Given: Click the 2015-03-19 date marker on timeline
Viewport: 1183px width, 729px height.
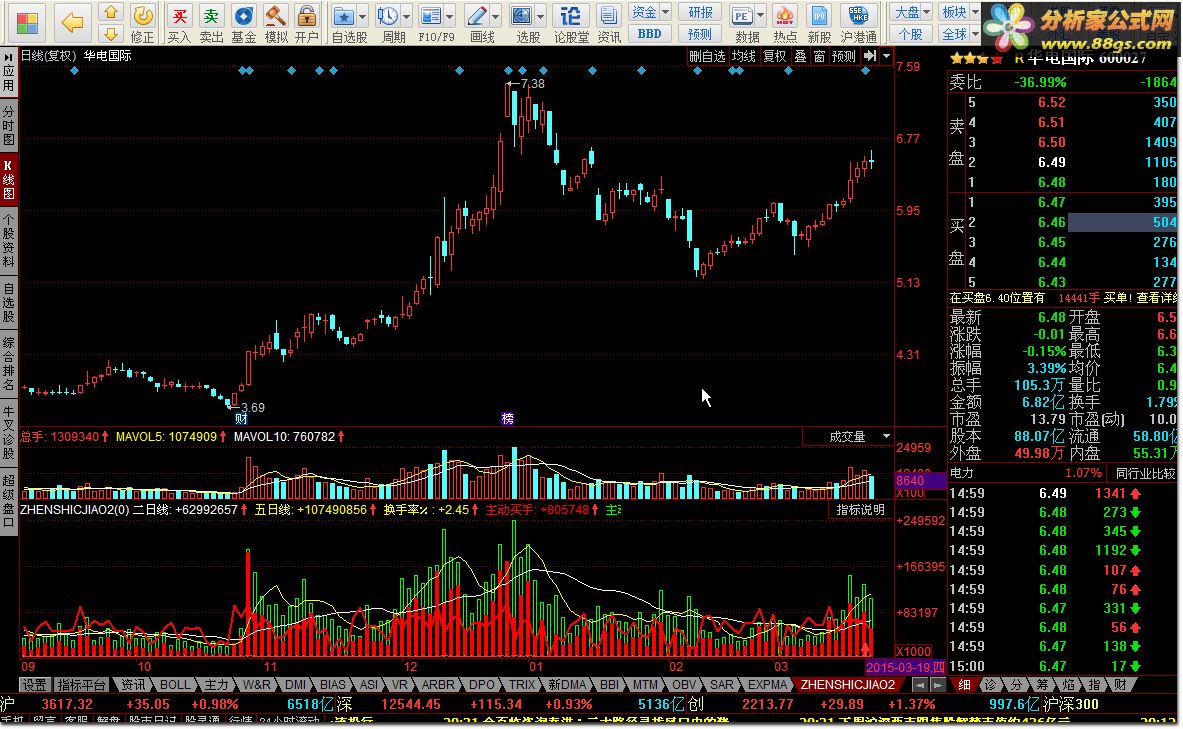Looking at the screenshot, I should point(905,667).
